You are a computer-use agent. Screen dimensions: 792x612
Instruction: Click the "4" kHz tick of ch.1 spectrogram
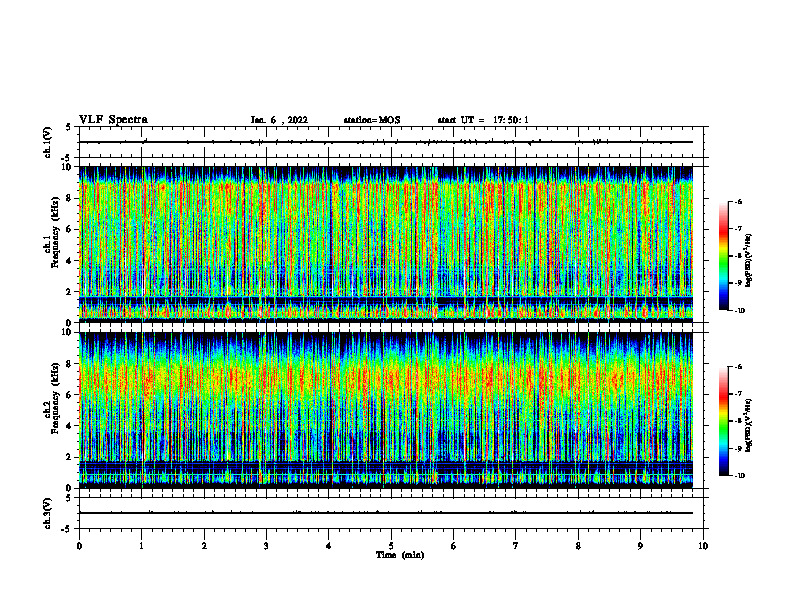click(x=69, y=261)
